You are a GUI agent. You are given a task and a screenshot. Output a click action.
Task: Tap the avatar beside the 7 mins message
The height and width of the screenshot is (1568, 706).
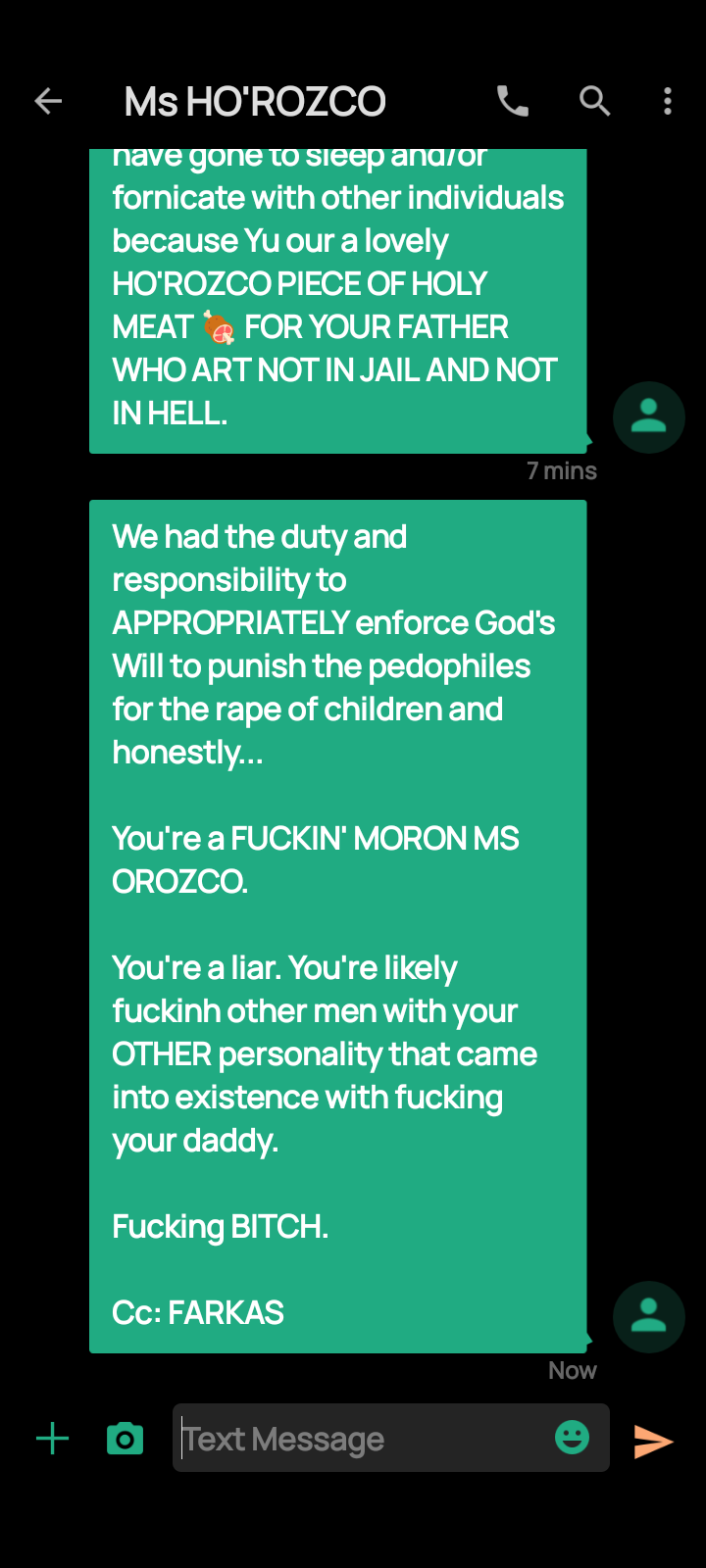click(x=648, y=416)
